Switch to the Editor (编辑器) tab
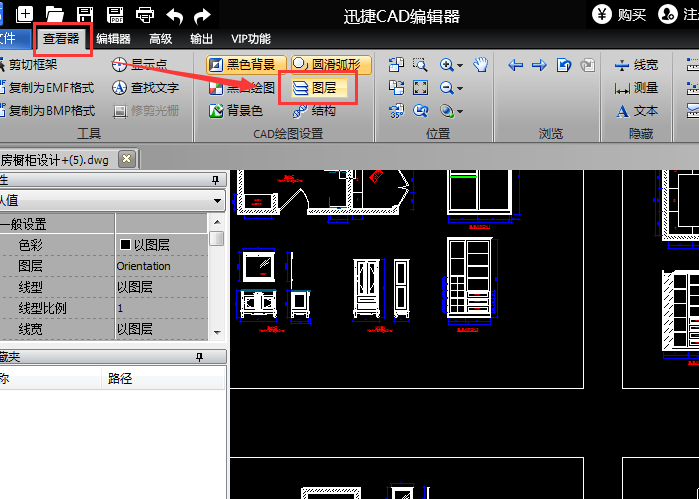Image resolution: width=699 pixels, height=499 pixels. tap(113, 39)
